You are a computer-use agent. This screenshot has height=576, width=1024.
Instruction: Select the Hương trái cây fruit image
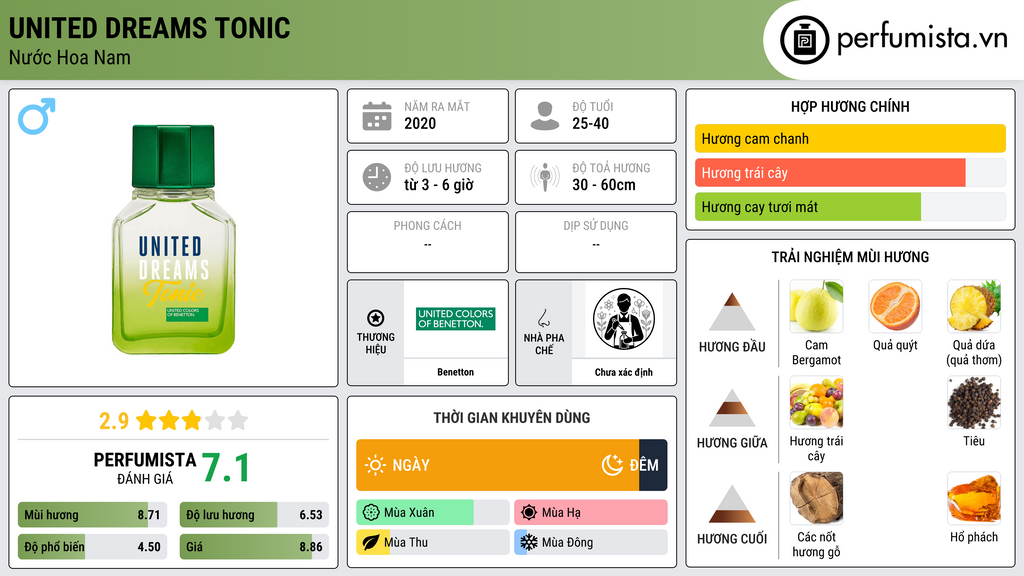[816, 402]
